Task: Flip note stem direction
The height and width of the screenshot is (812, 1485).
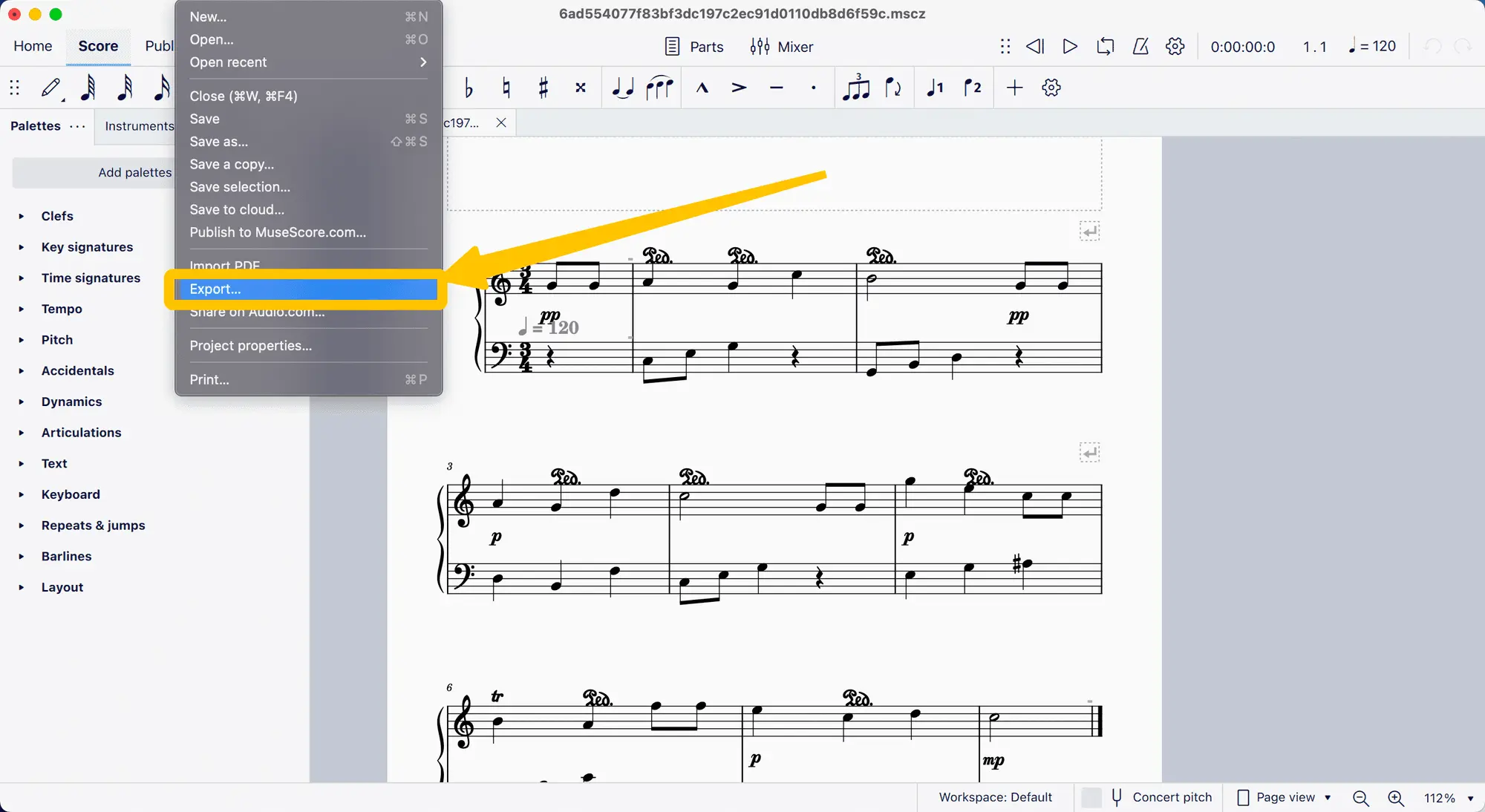Action: pyautogui.click(x=893, y=88)
